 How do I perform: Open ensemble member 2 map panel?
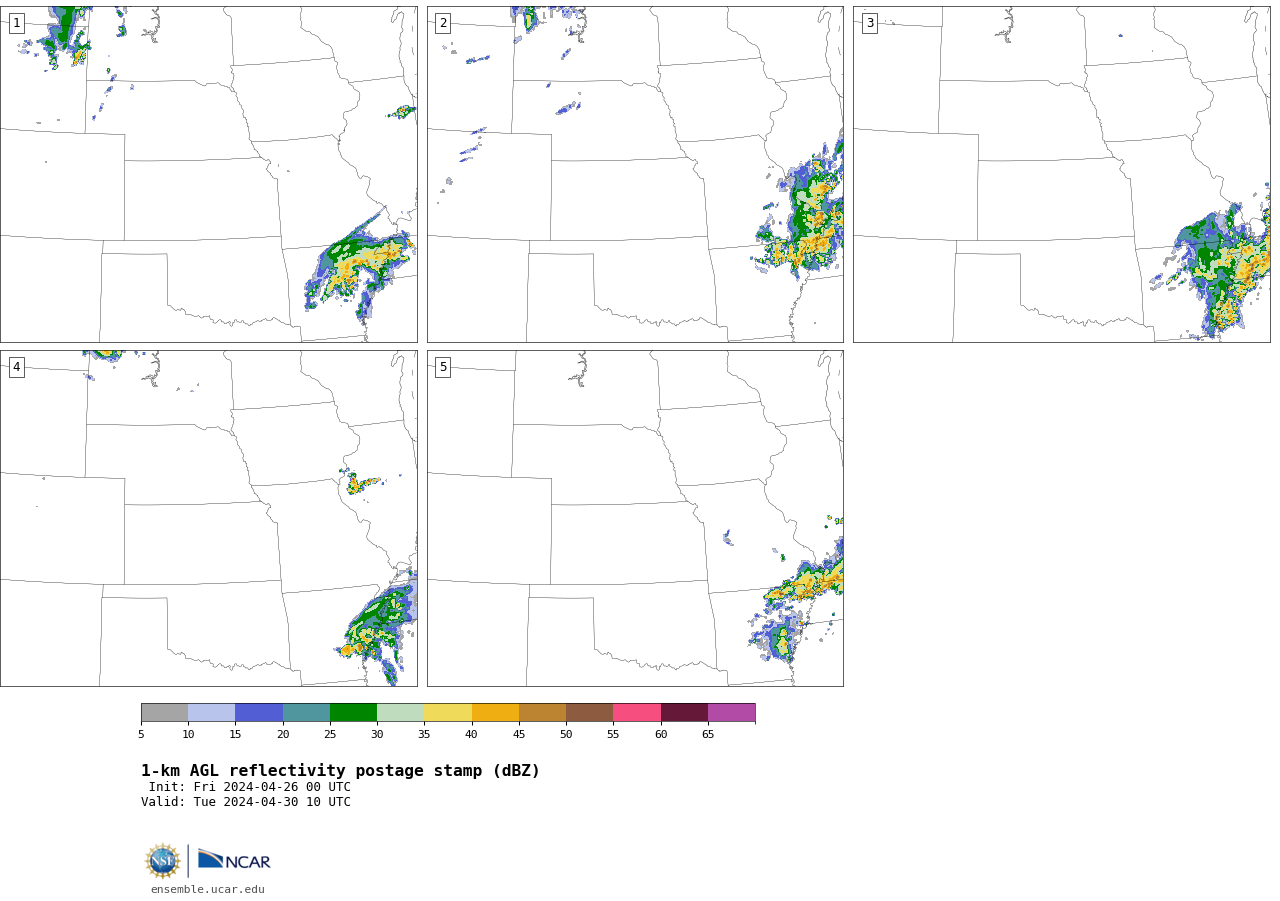coord(635,174)
